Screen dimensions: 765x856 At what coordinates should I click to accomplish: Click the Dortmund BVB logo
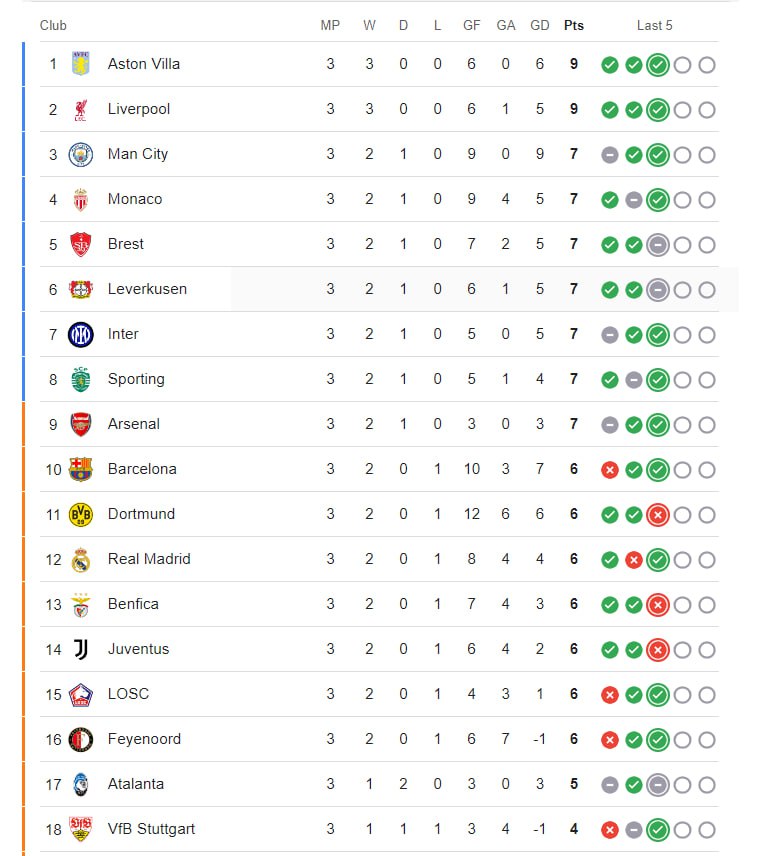tap(81, 514)
